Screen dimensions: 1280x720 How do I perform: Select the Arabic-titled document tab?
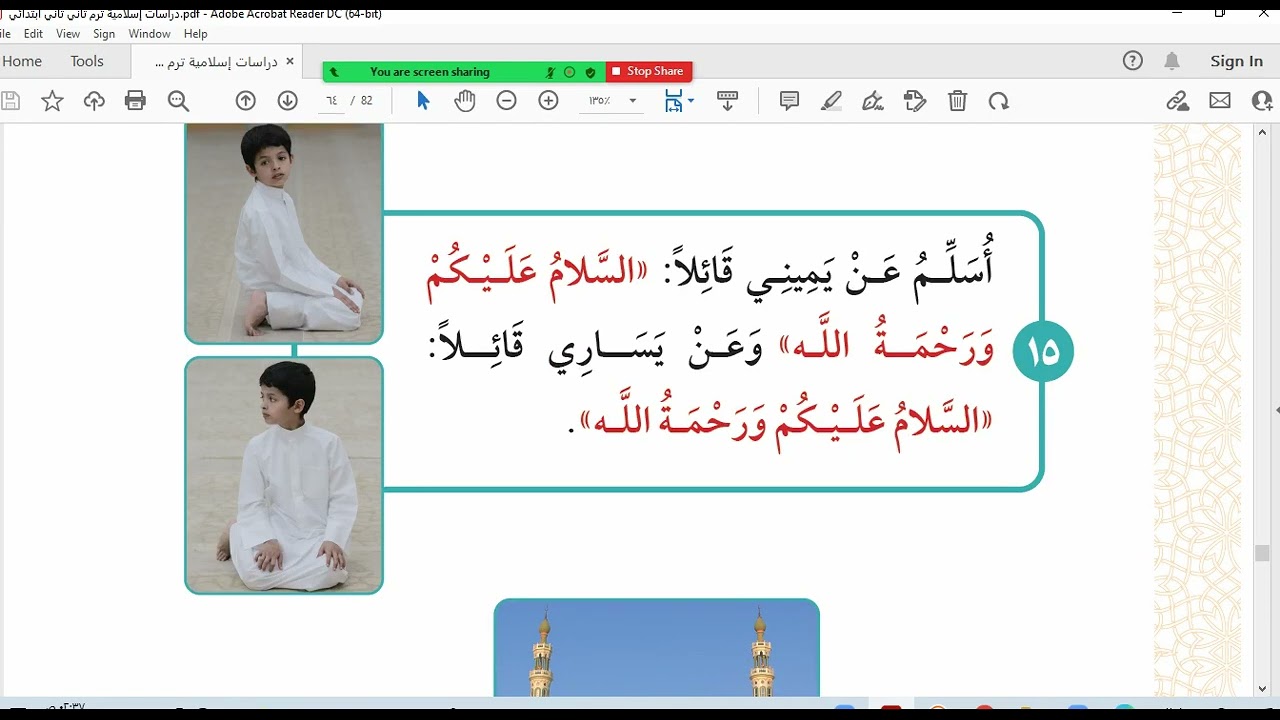(x=215, y=62)
